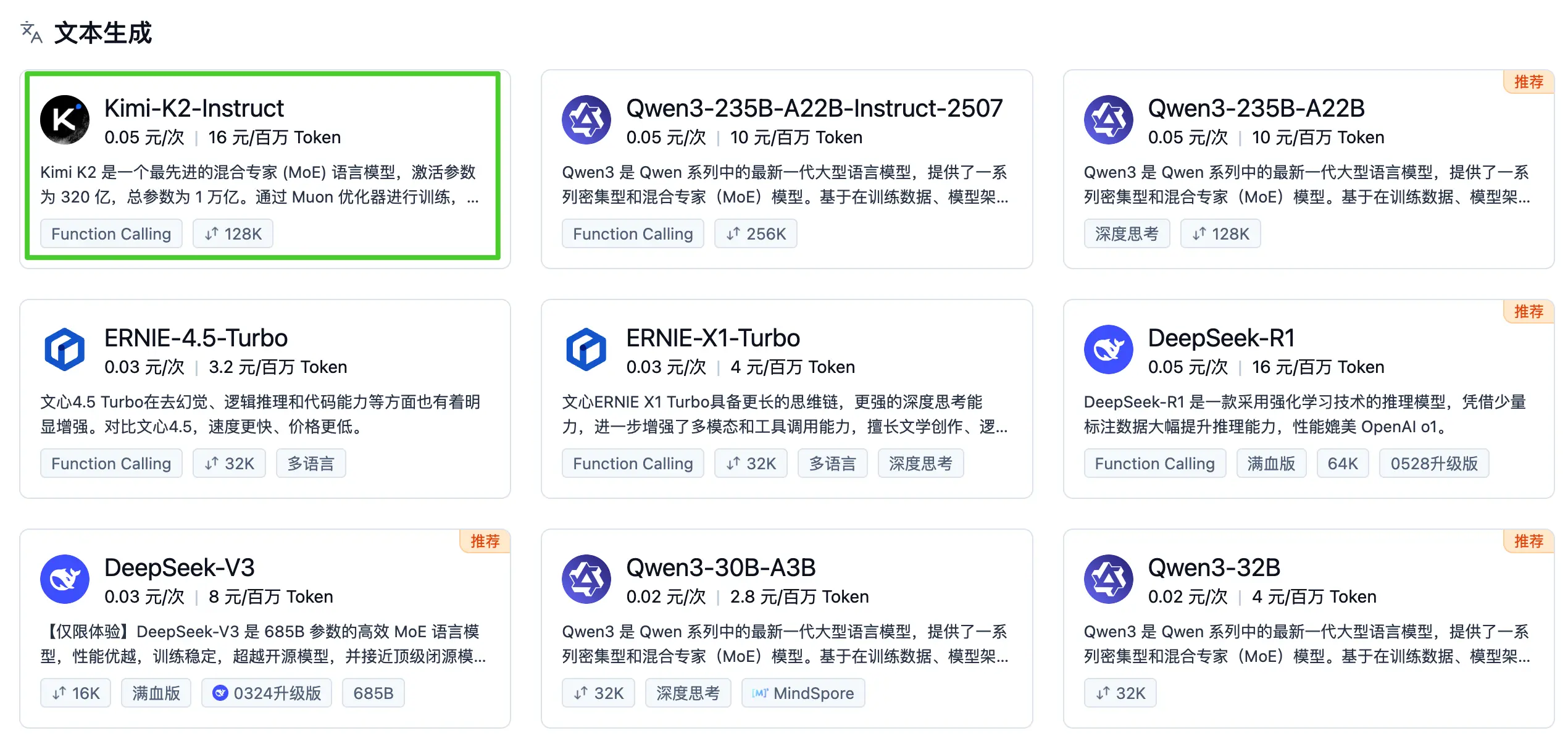Click the 256K context tag

(756, 233)
